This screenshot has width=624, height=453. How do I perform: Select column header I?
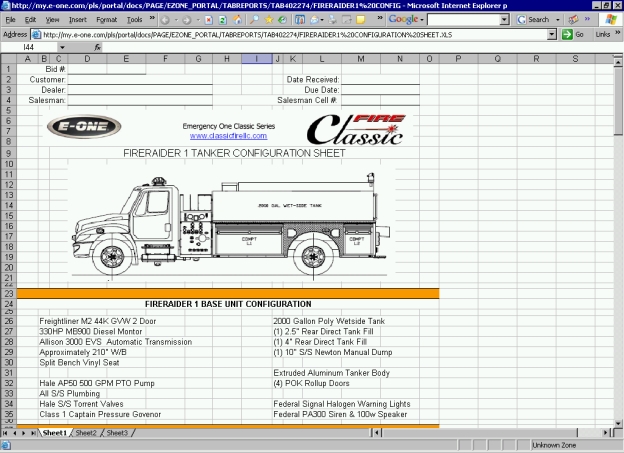tap(257, 59)
